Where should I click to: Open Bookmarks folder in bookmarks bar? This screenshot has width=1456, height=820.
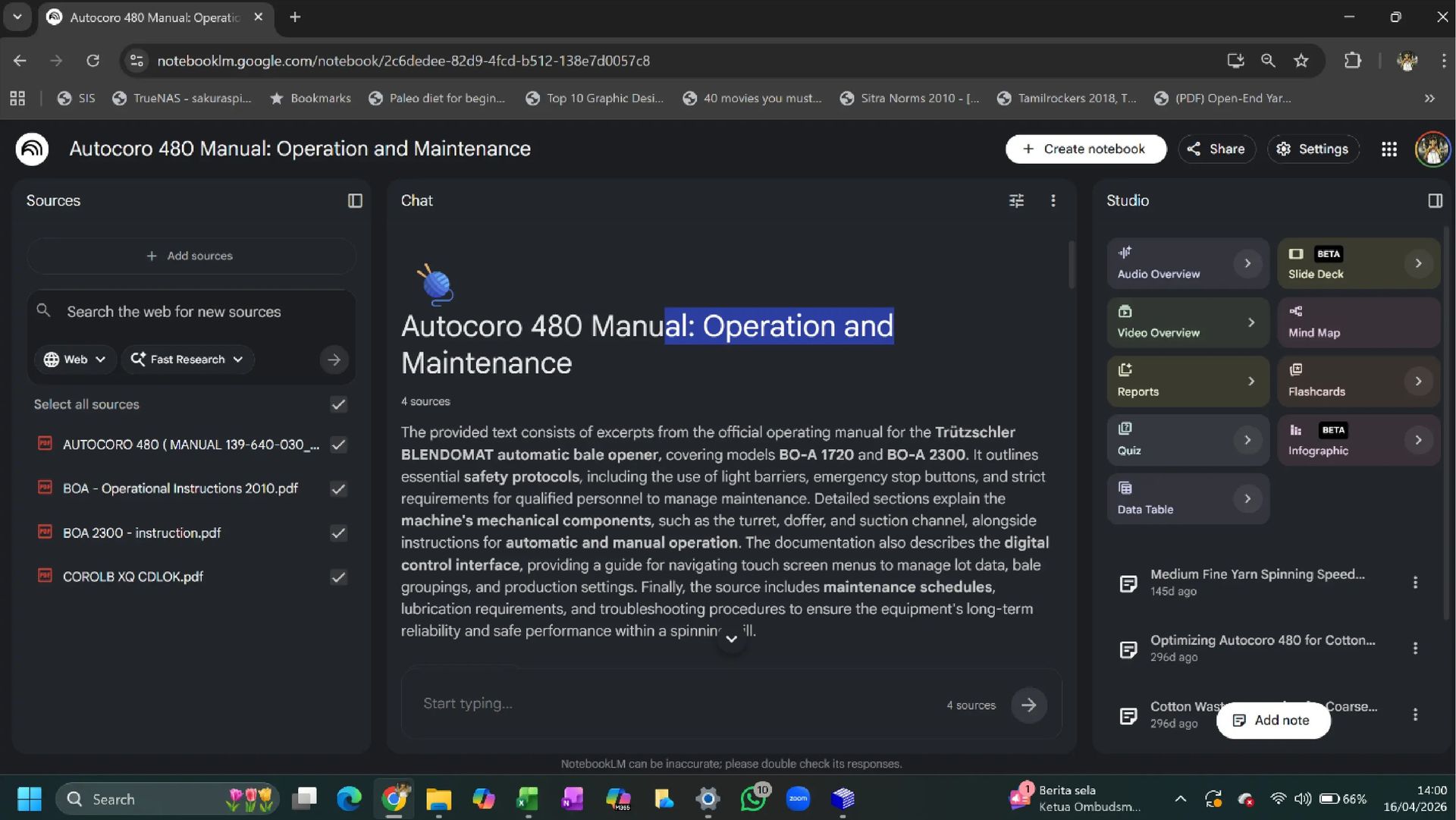tap(311, 98)
